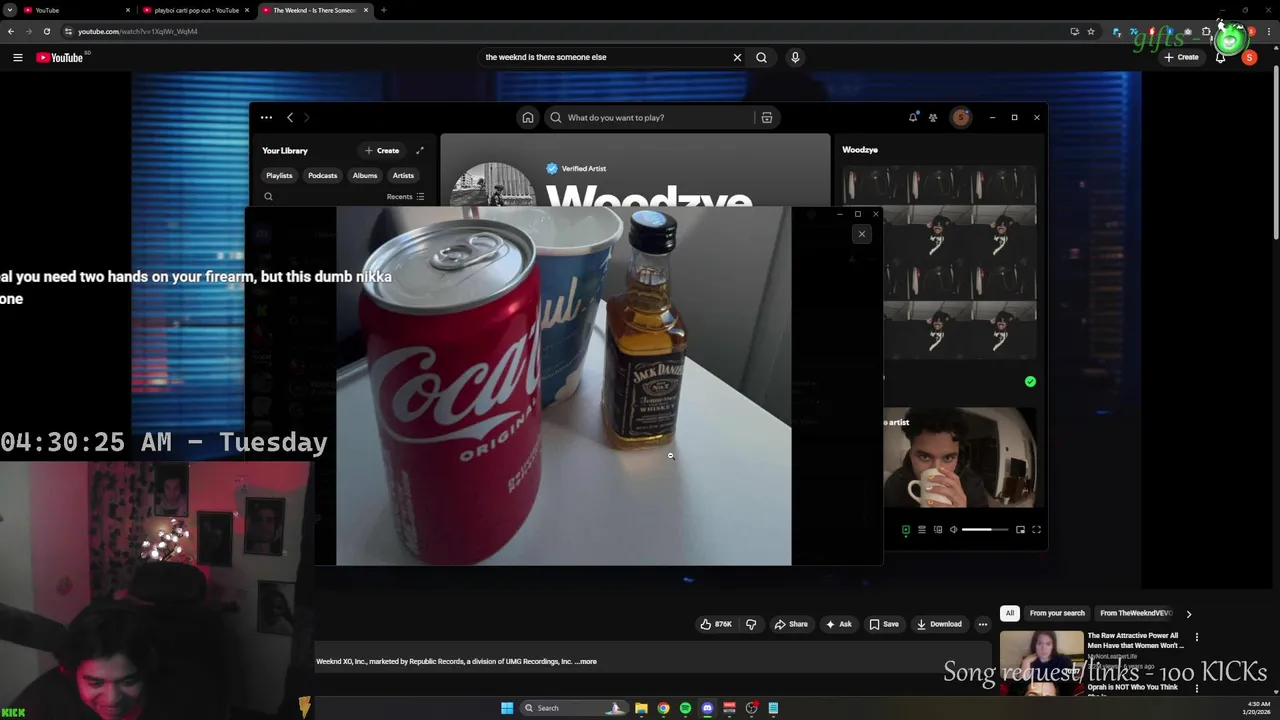The height and width of the screenshot is (720, 1280).
Task: Click Spotify's What do you want to play field
Action: tap(650, 117)
